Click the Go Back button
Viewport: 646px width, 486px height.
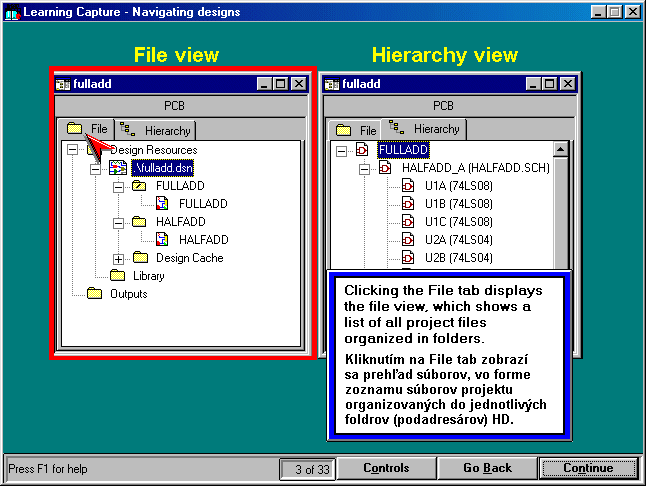487,468
